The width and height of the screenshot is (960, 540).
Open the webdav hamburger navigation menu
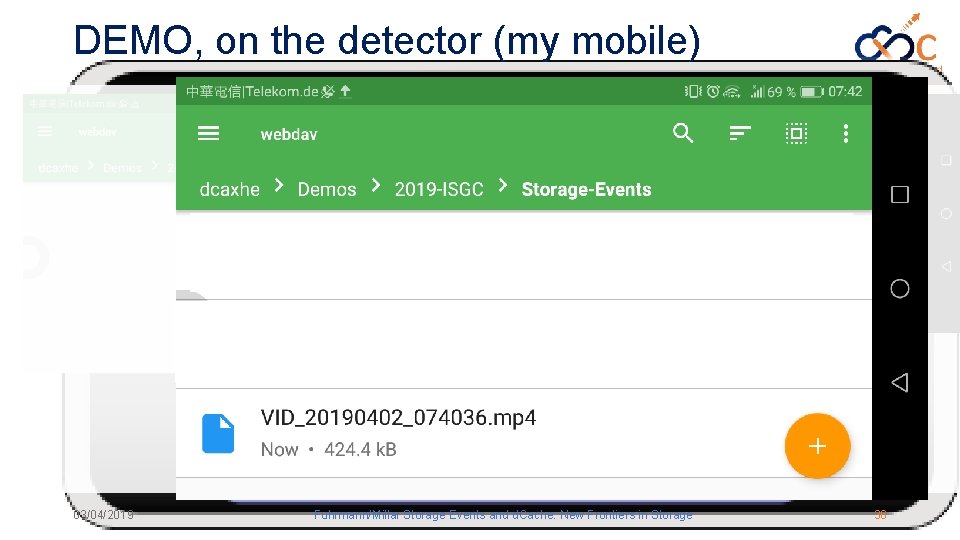click(209, 134)
